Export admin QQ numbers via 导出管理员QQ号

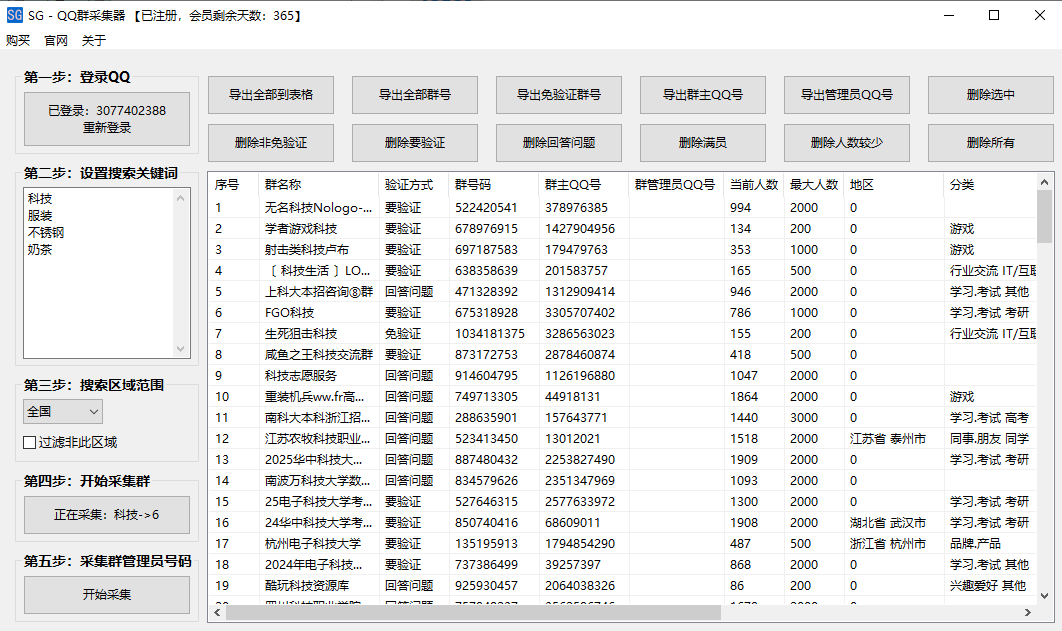point(846,95)
